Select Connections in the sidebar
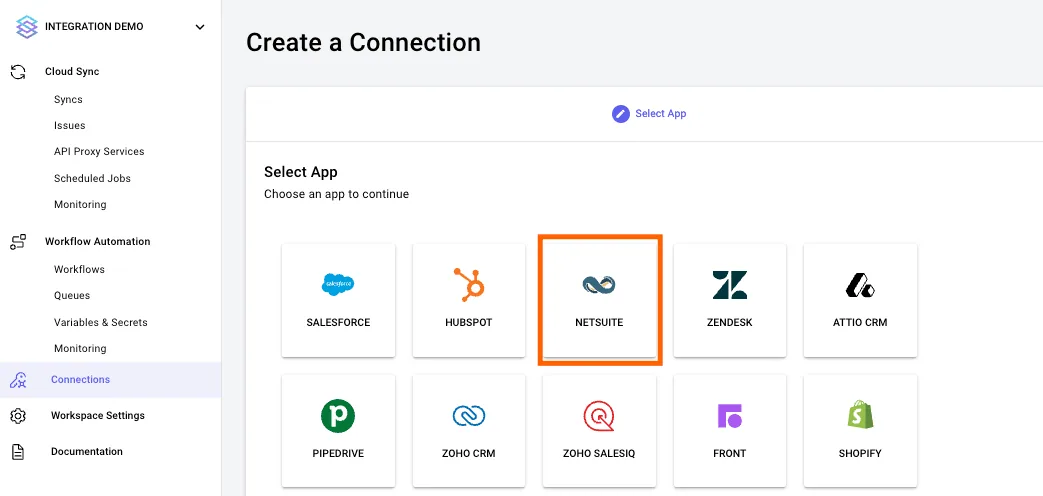 tap(80, 380)
